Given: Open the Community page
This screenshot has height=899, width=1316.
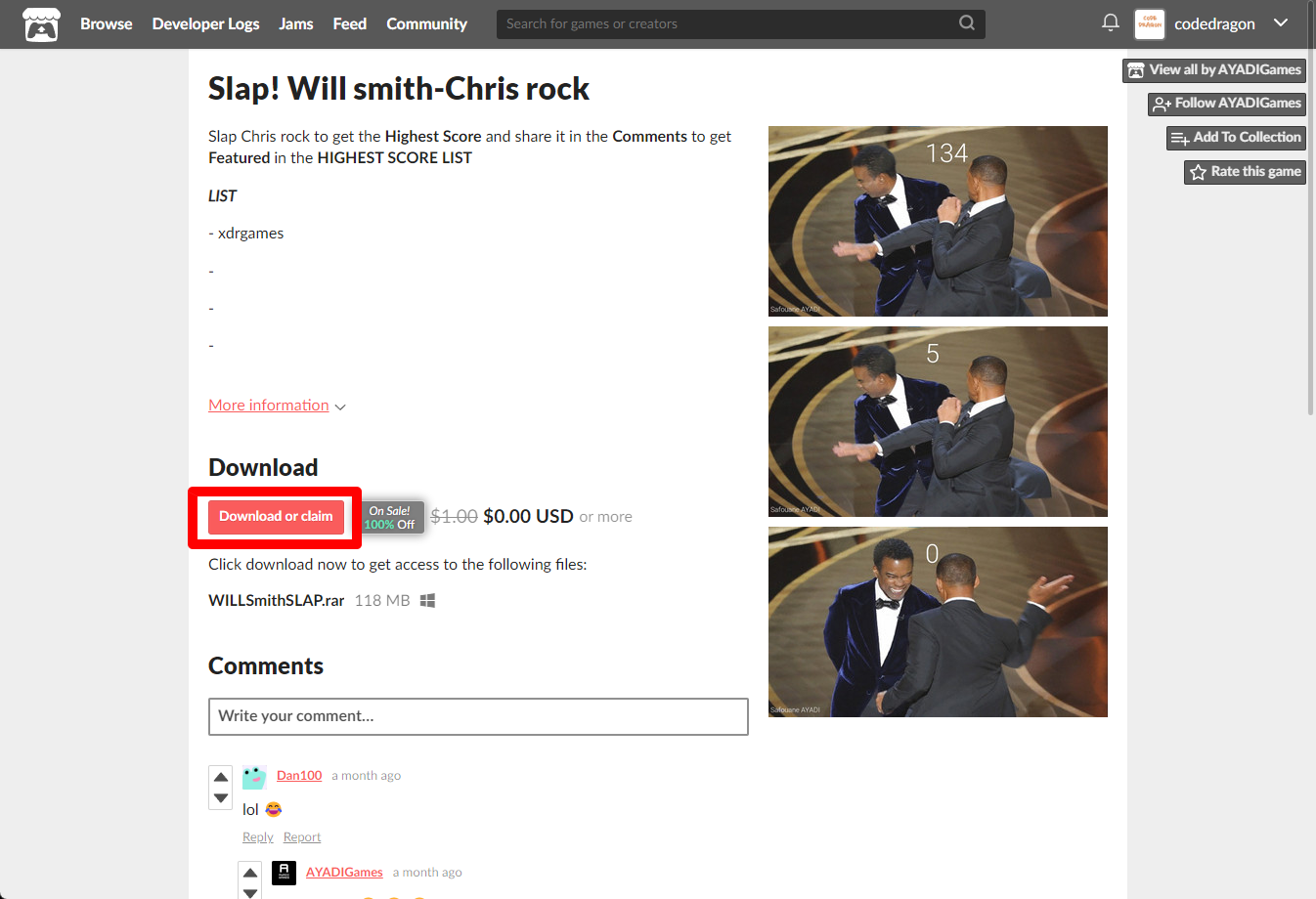Looking at the screenshot, I should [x=426, y=23].
